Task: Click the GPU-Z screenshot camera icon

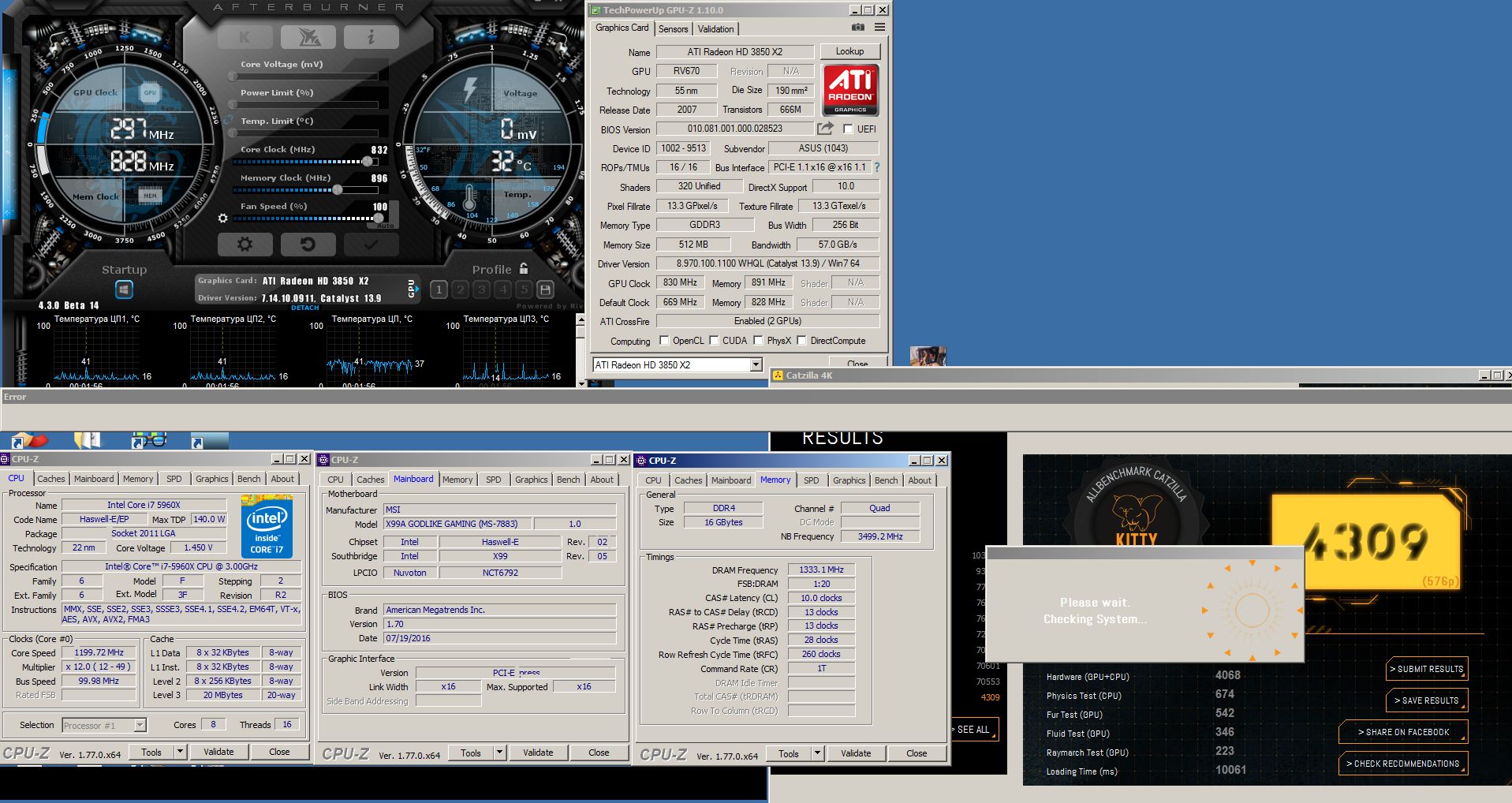Action: pos(858,28)
